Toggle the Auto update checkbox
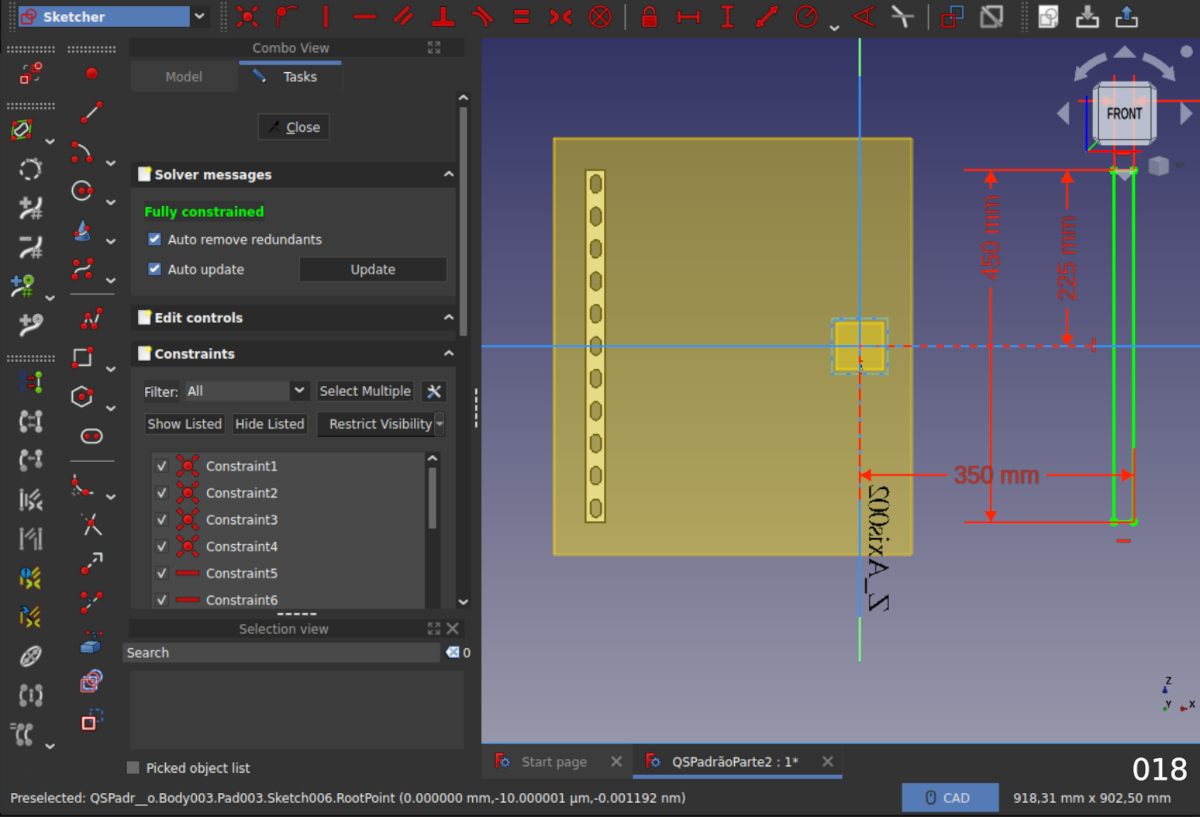The height and width of the screenshot is (817, 1200). pos(155,269)
